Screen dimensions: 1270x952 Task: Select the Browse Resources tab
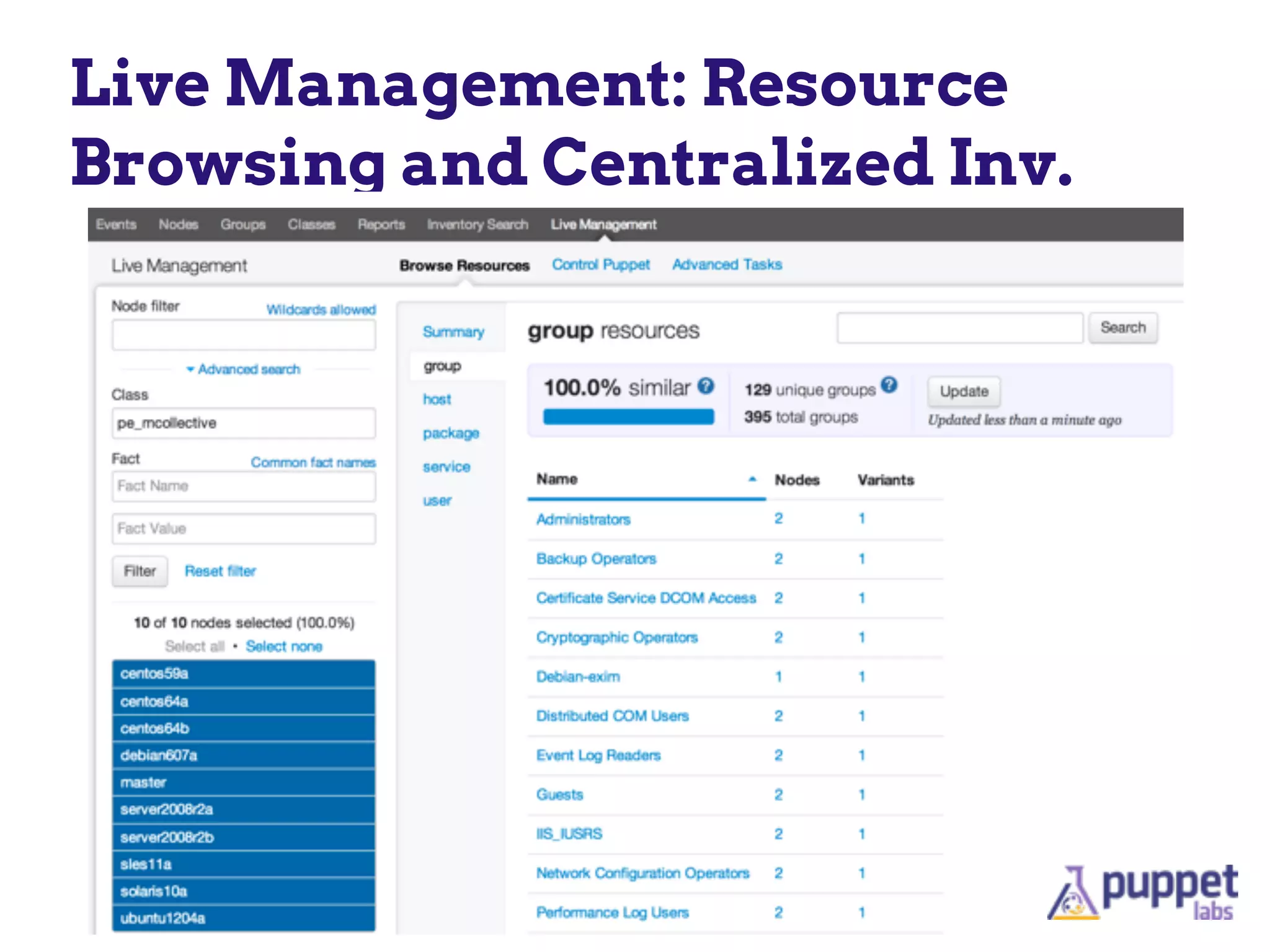pos(464,265)
